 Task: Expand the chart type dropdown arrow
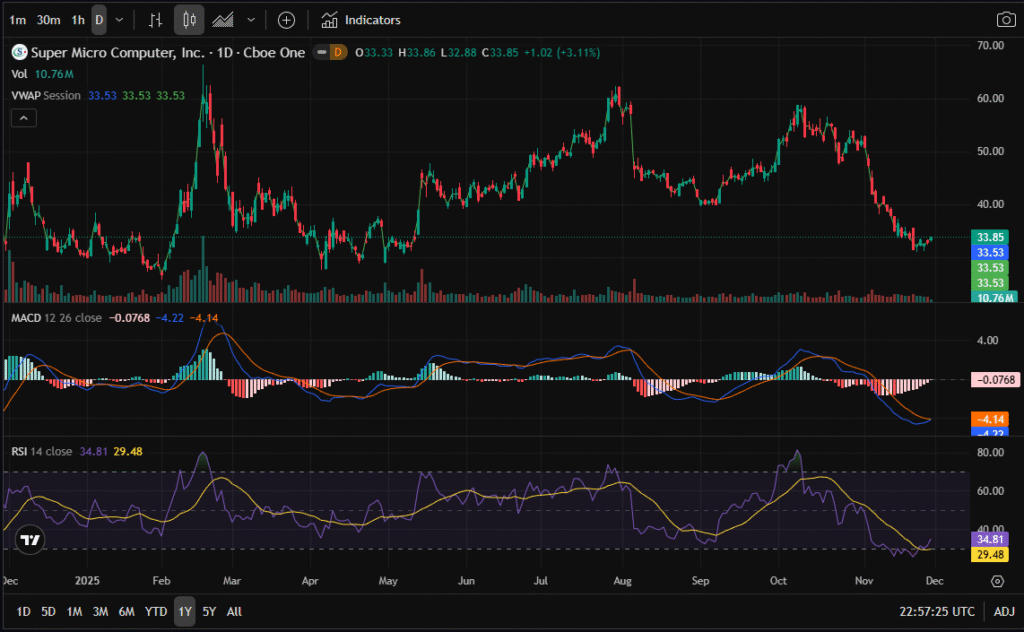pyautogui.click(x=251, y=20)
